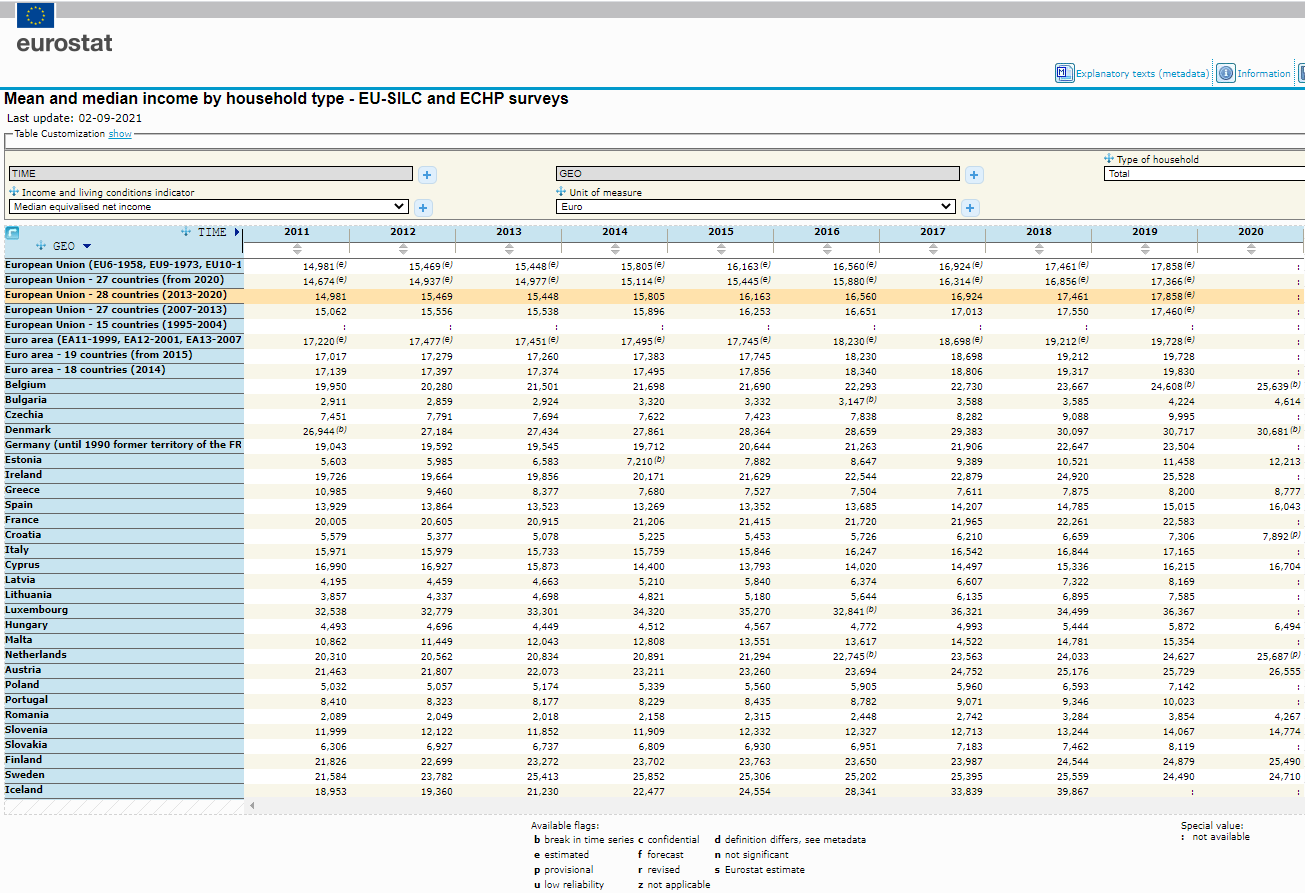Open the Unit of measure dropdown

coord(756,207)
